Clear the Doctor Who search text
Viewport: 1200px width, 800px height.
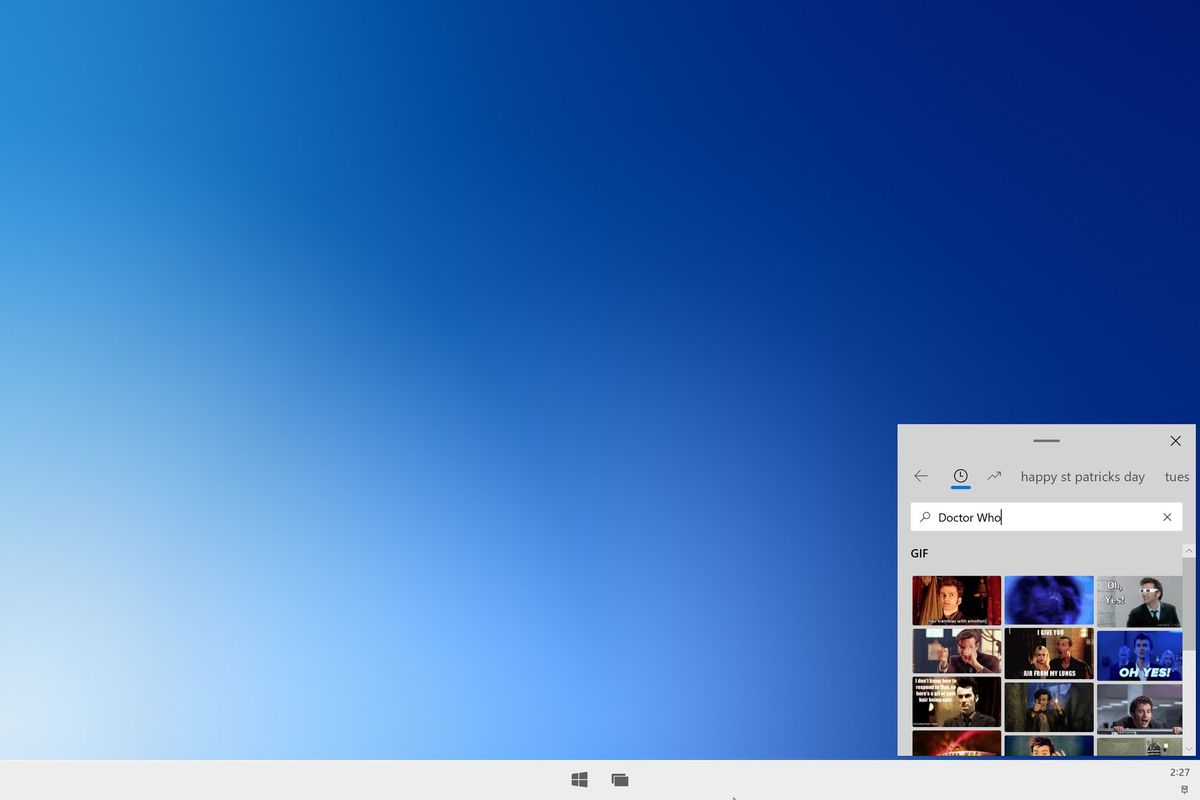click(1167, 517)
